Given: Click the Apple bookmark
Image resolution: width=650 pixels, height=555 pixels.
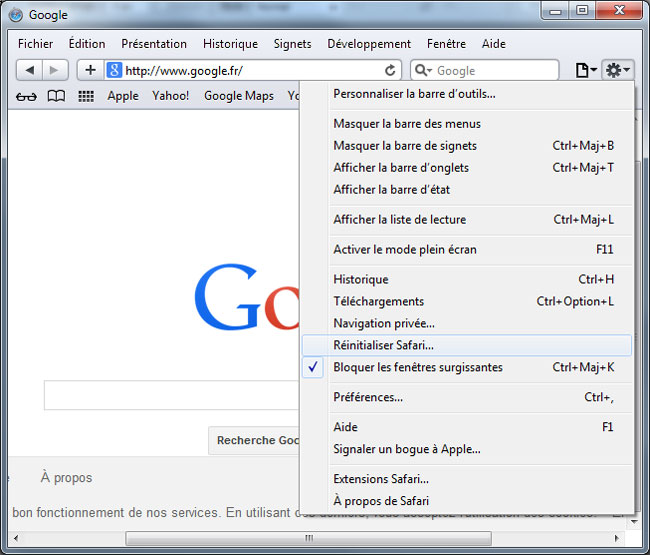Looking at the screenshot, I should click(123, 96).
